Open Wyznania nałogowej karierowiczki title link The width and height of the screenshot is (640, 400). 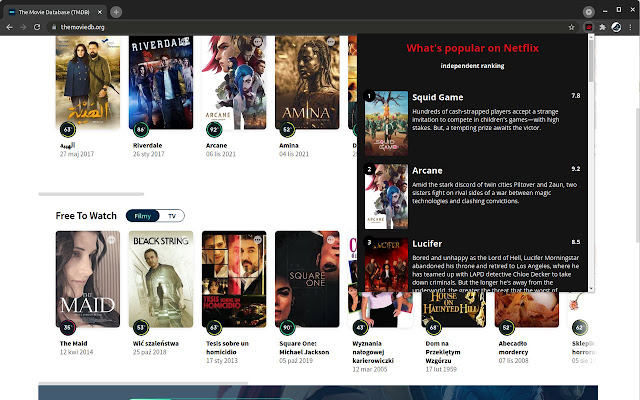coord(373,352)
